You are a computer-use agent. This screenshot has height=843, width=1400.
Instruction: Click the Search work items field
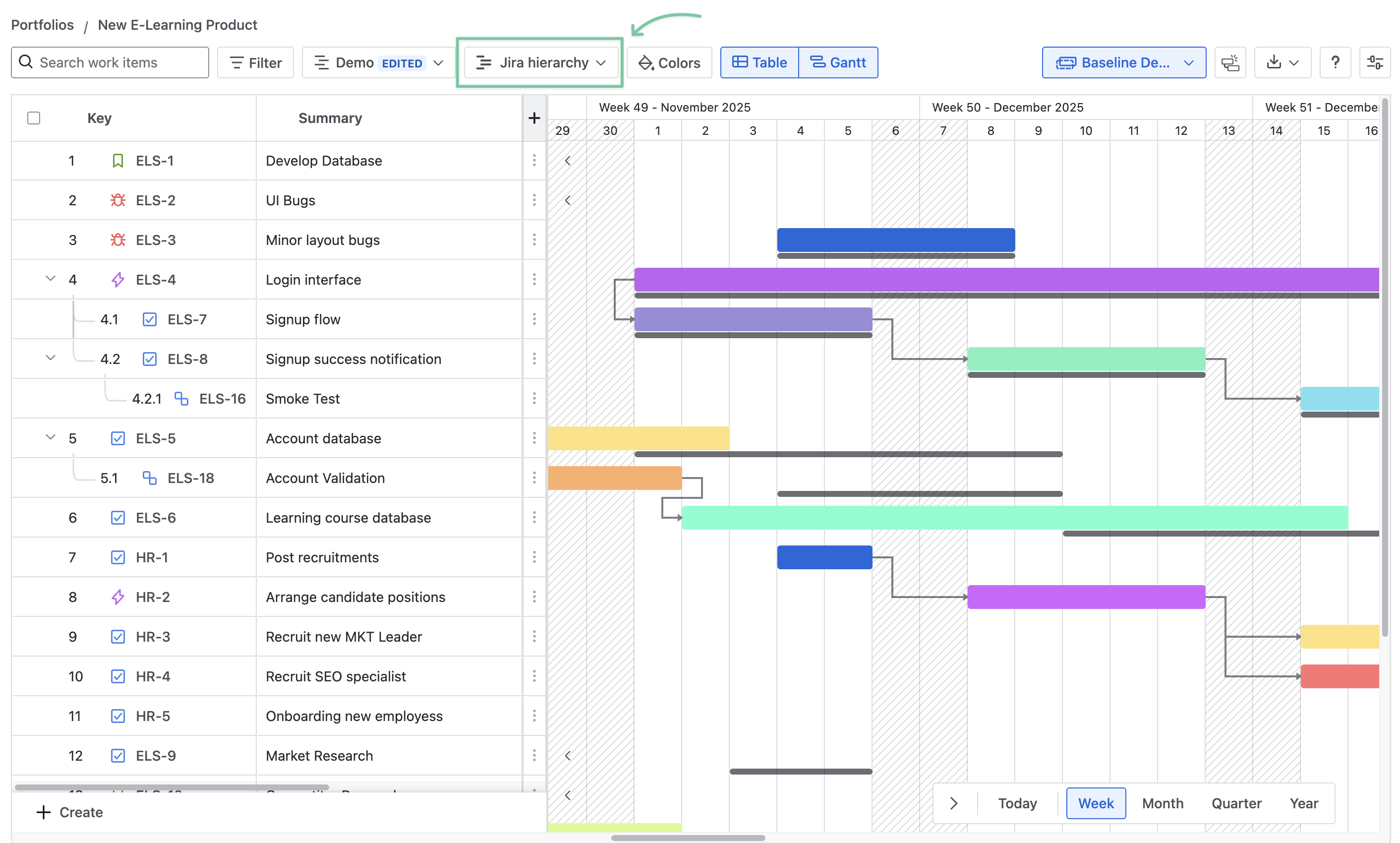pyautogui.click(x=110, y=62)
